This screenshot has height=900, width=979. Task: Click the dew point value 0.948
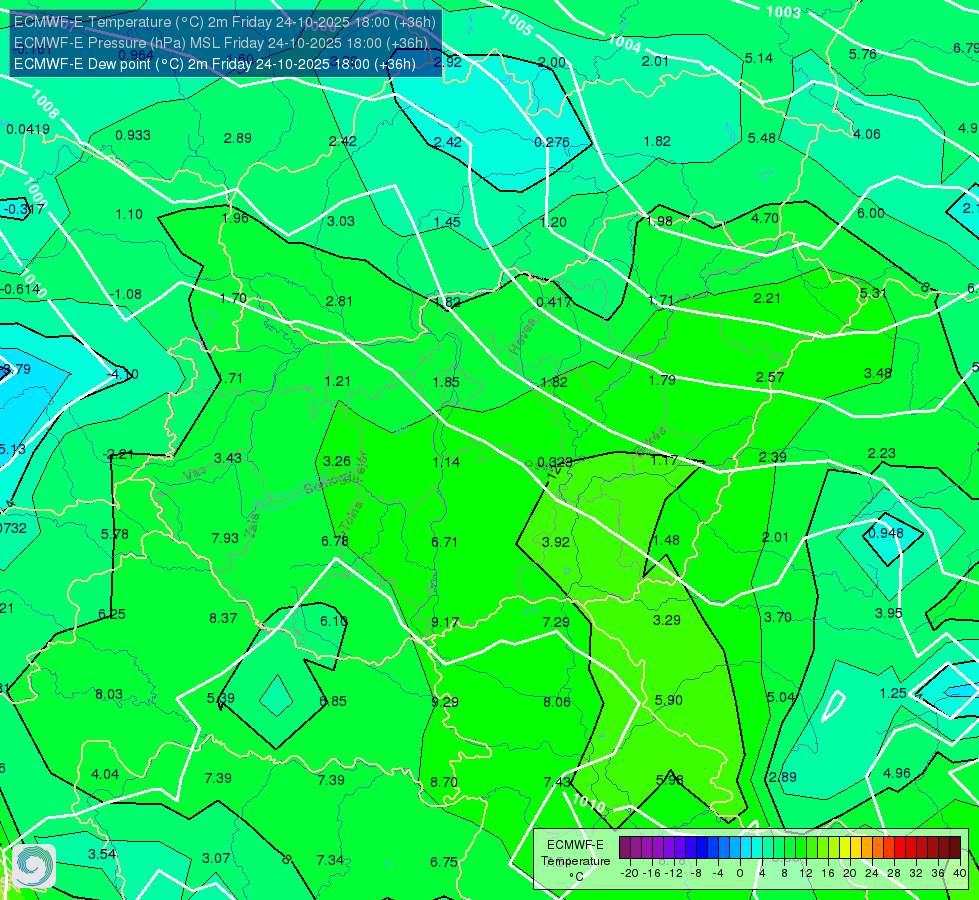point(886,533)
